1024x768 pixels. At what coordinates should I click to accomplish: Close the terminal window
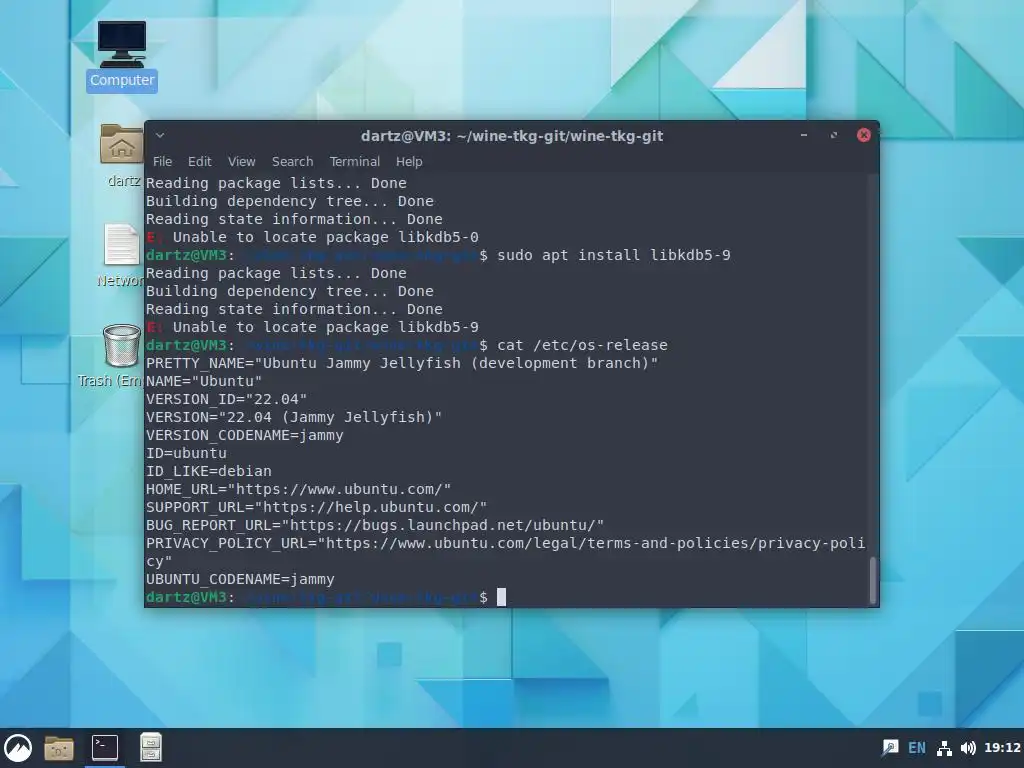tap(863, 135)
